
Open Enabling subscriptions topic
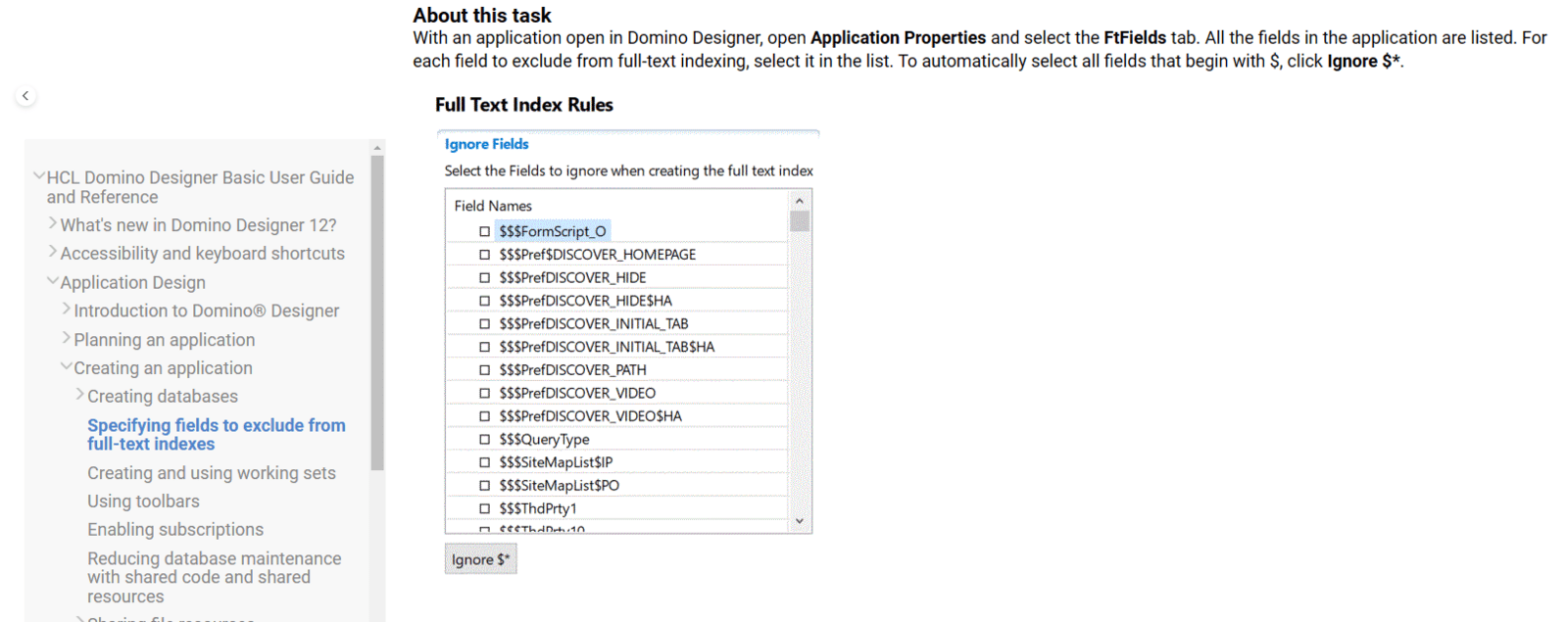[x=175, y=530]
